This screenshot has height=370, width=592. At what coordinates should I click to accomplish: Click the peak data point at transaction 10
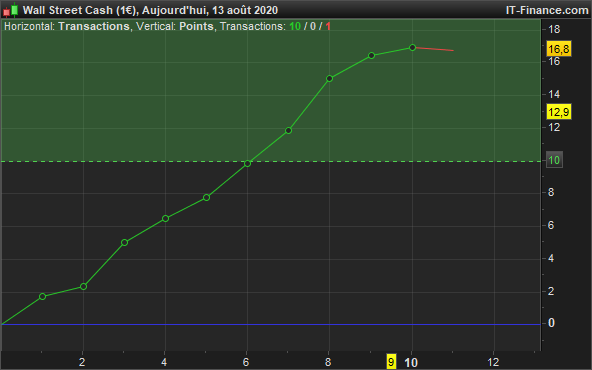point(412,47)
